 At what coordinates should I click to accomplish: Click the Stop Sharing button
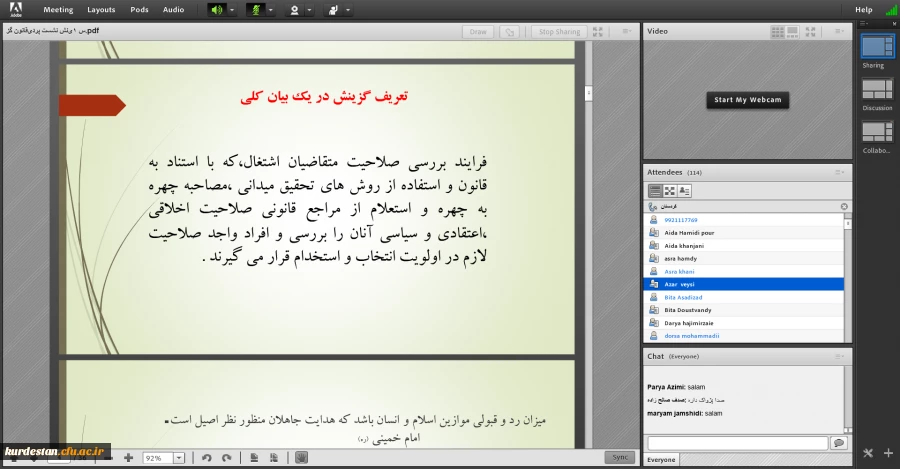click(559, 32)
